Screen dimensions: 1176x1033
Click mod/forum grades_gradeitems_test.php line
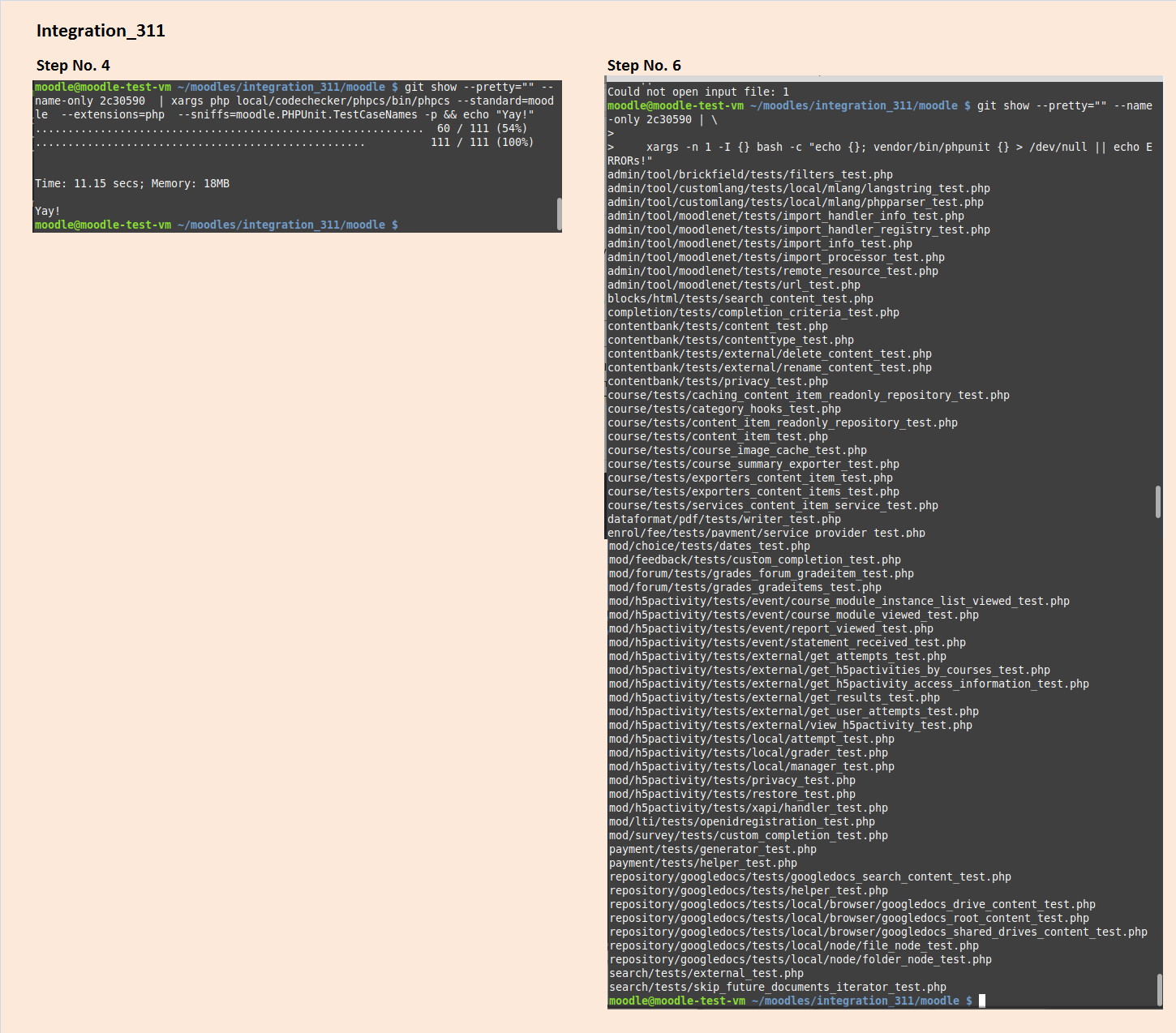tap(745, 588)
